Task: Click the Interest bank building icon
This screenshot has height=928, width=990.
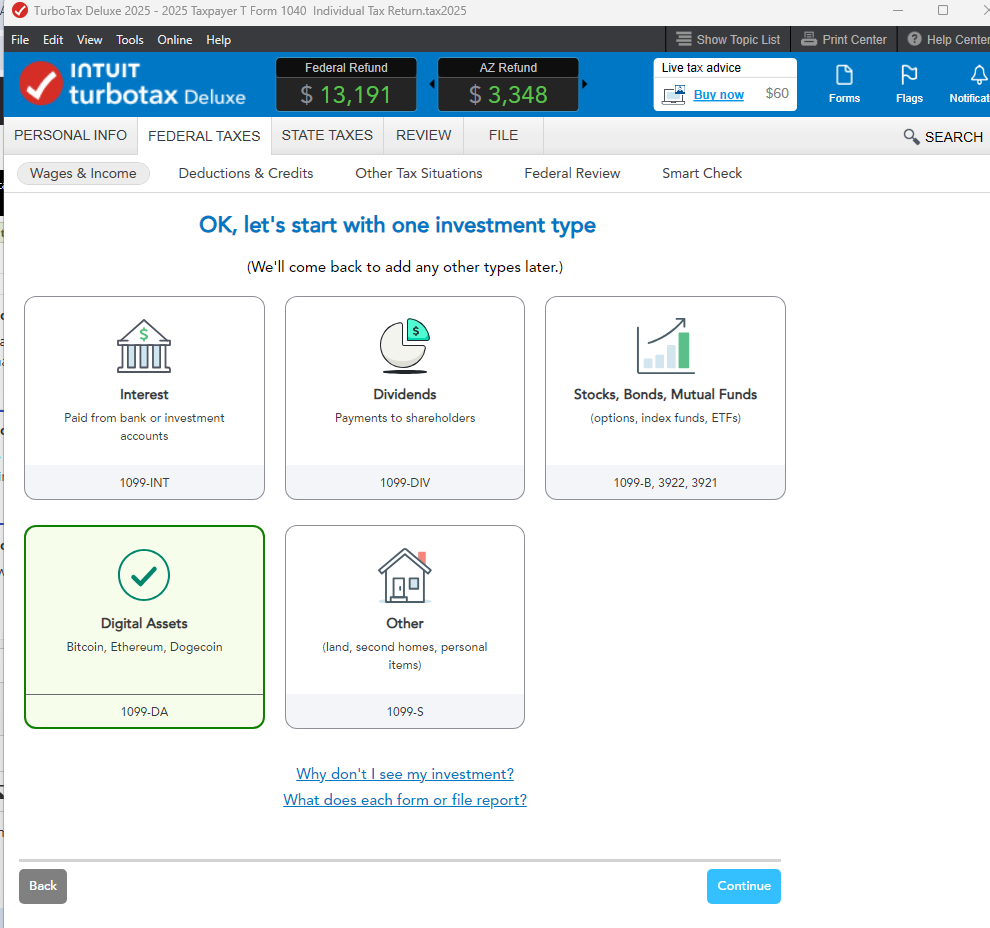Action: [144, 347]
